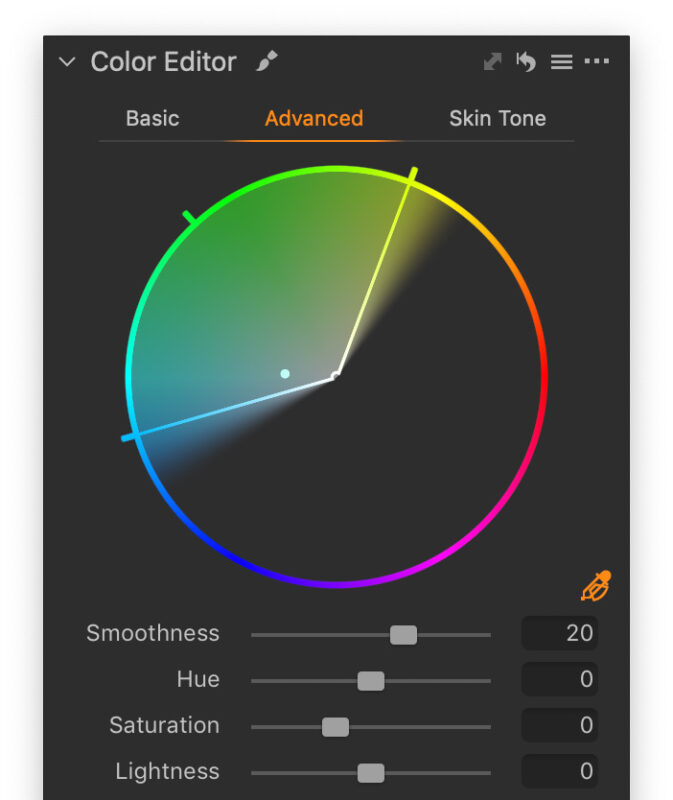Click the Smoothness slider handle
673x800 pixels.
point(403,635)
